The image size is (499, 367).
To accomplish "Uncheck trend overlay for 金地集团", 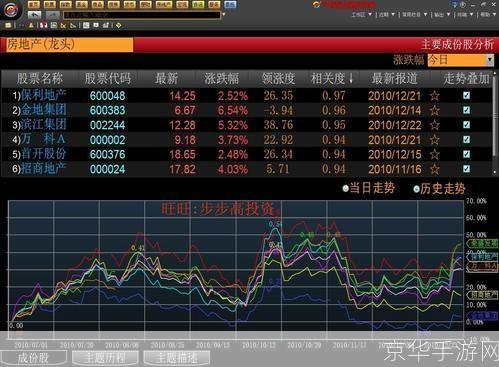I will pyautogui.click(x=466, y=110).
